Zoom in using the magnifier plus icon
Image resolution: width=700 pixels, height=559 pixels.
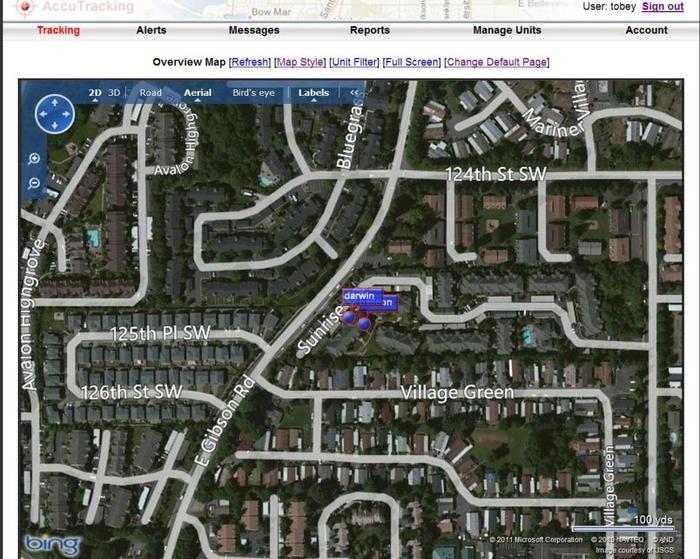click(34, 159)
